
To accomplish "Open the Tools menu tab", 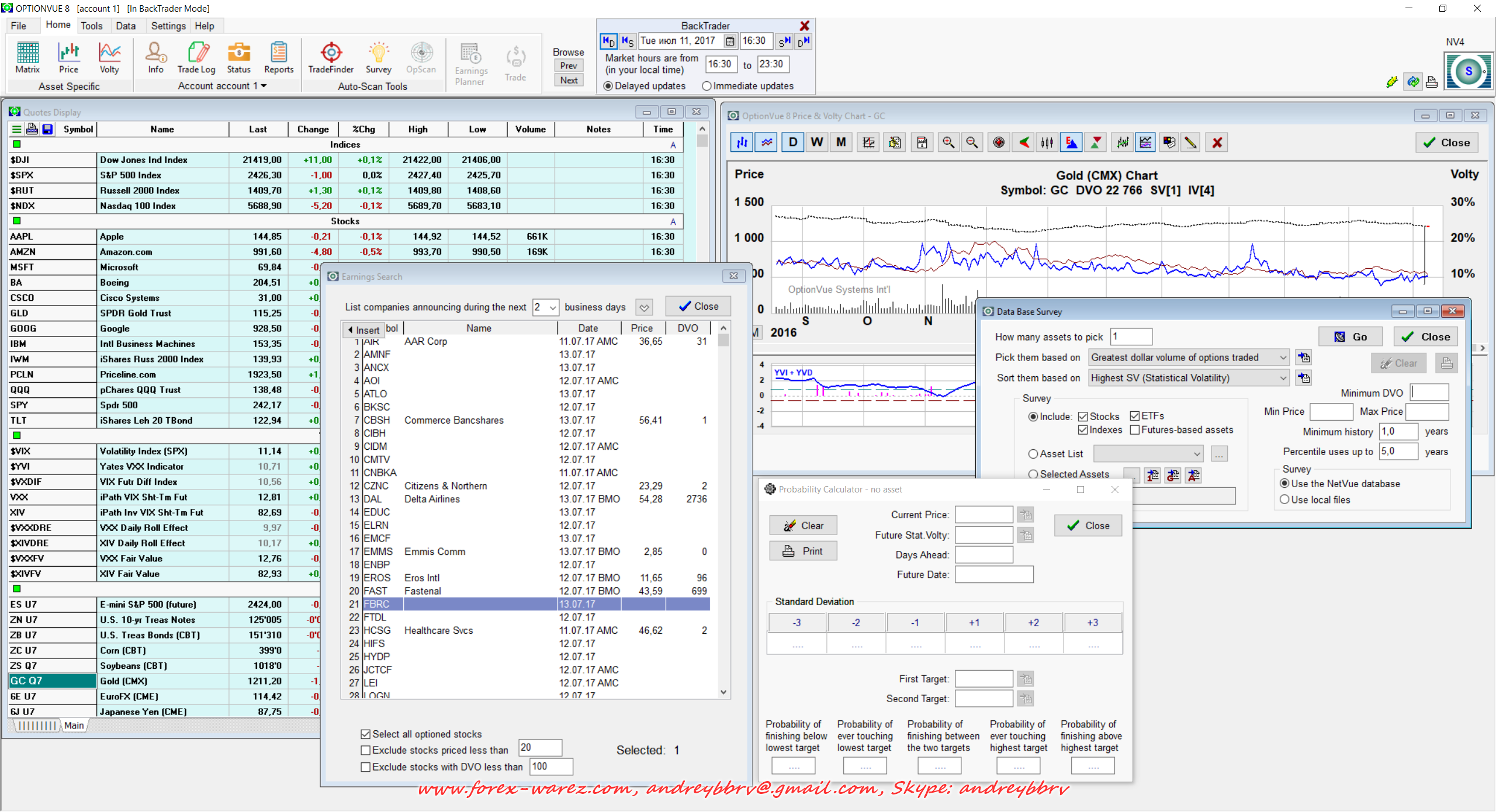I will [92, 26].
